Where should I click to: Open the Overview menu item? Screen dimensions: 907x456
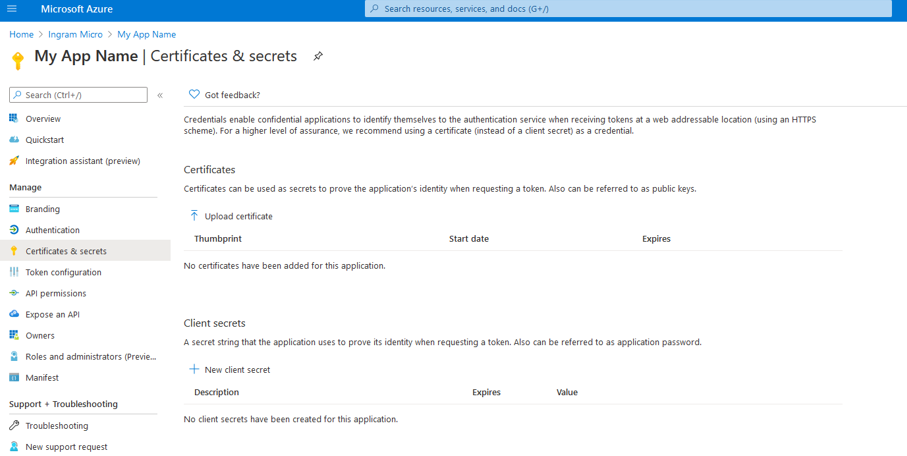43,119
